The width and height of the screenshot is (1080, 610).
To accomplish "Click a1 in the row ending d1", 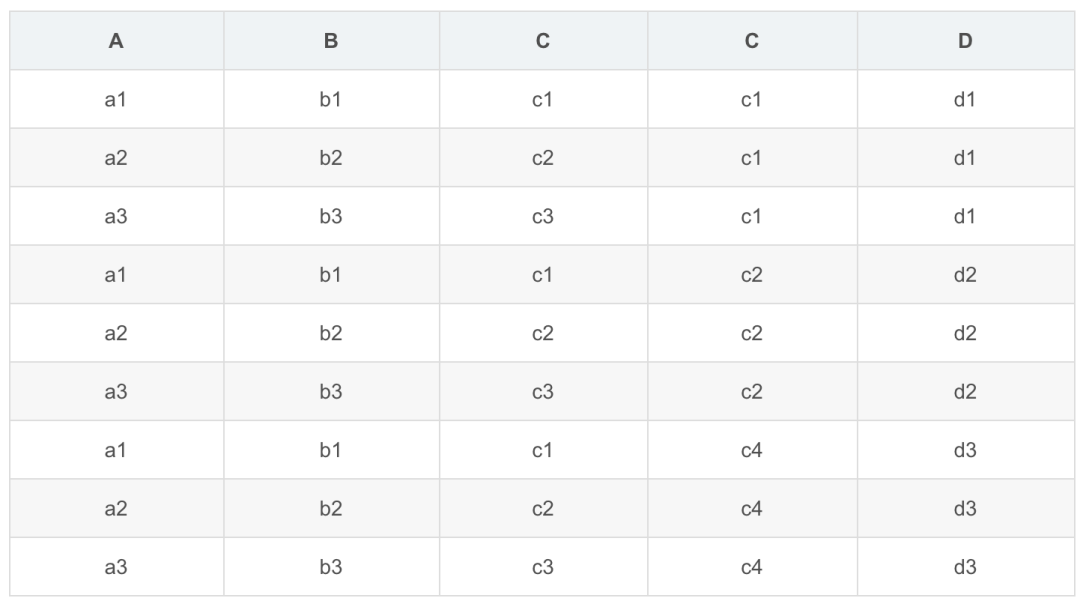I will click(x=116, y=100).
